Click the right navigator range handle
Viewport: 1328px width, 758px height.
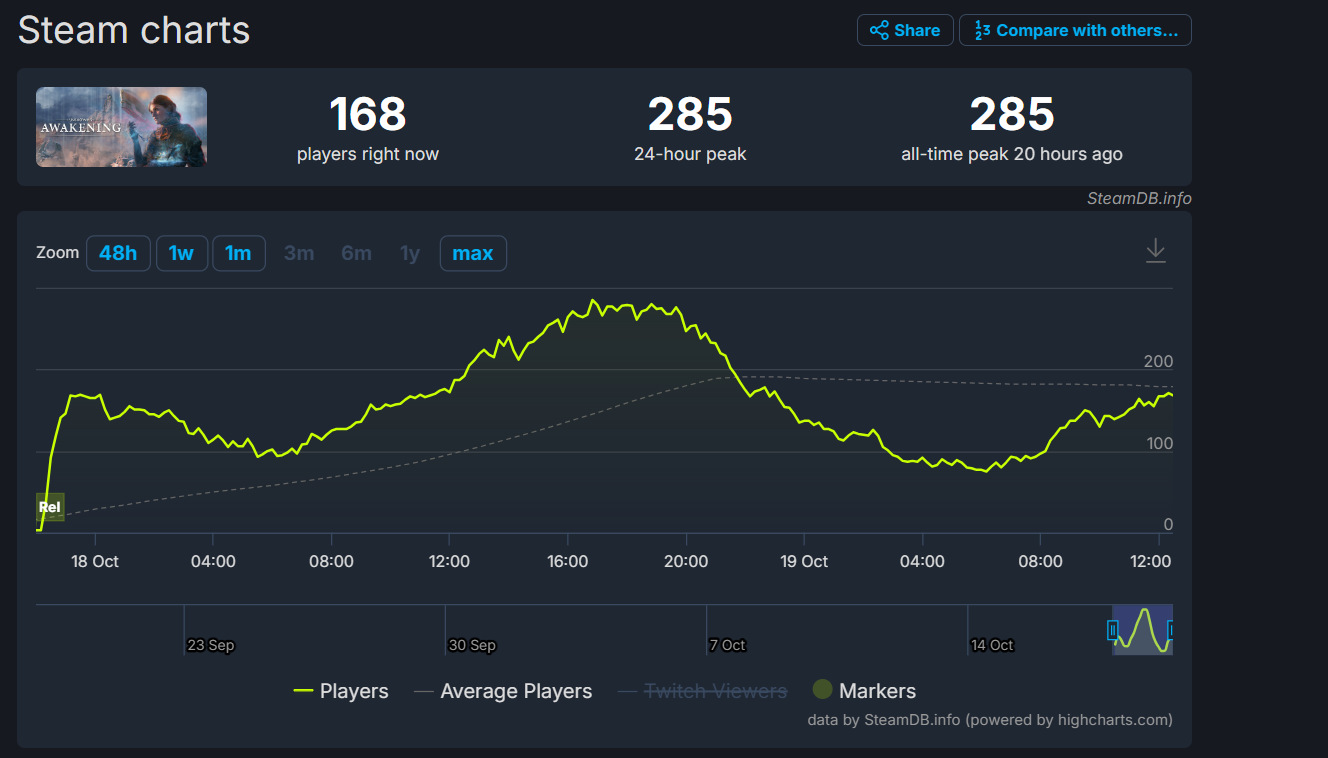coord(1171,630)
